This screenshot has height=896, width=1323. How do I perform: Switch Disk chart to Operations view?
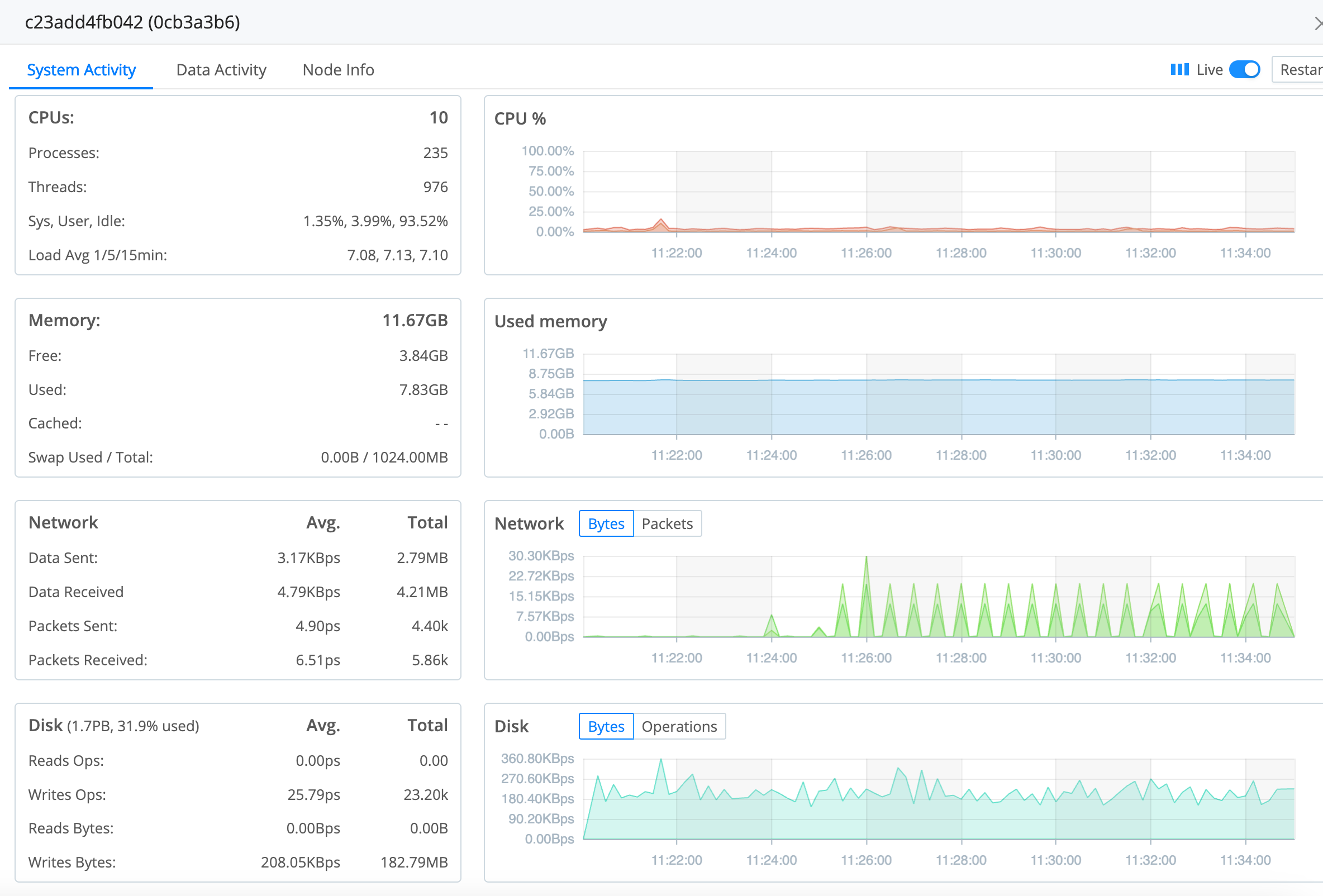[x=679, y=726]
